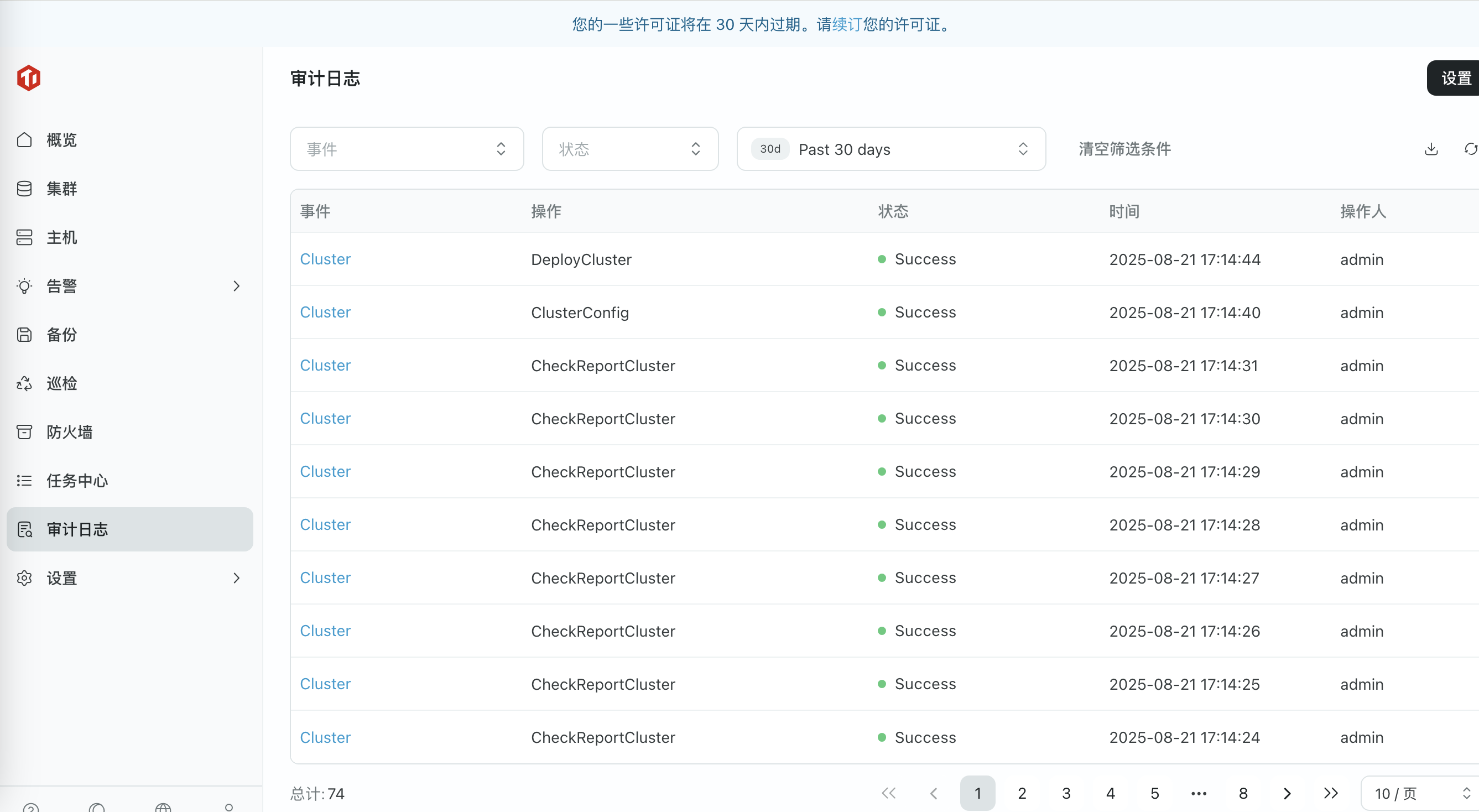The height and width of the screenshot is (812, 1479).
Task: Open the 状态 status filter dropdown
Action: point(630,149)
